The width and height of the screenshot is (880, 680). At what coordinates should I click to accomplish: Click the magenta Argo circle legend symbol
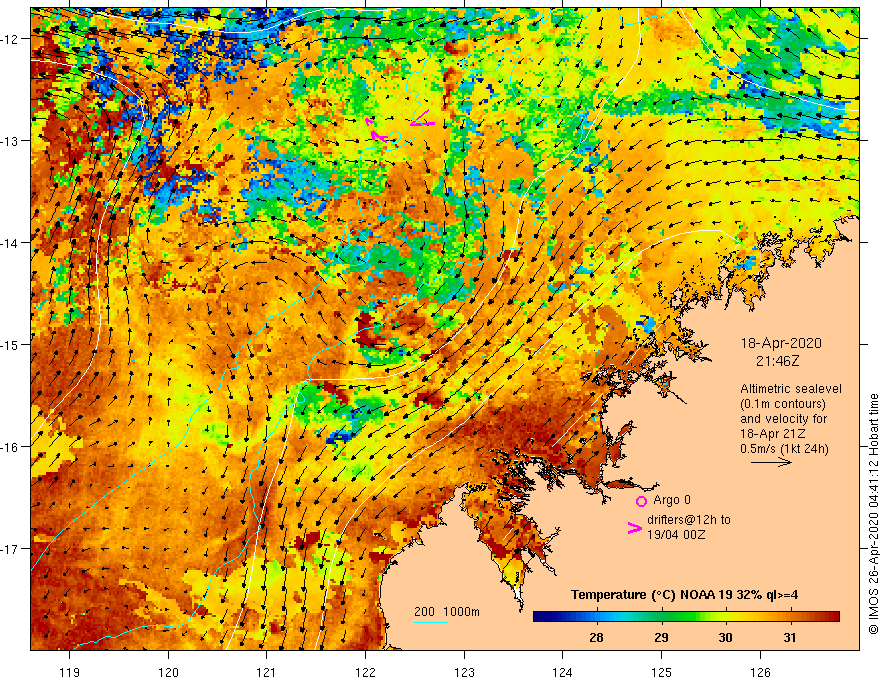coord(641,501)
